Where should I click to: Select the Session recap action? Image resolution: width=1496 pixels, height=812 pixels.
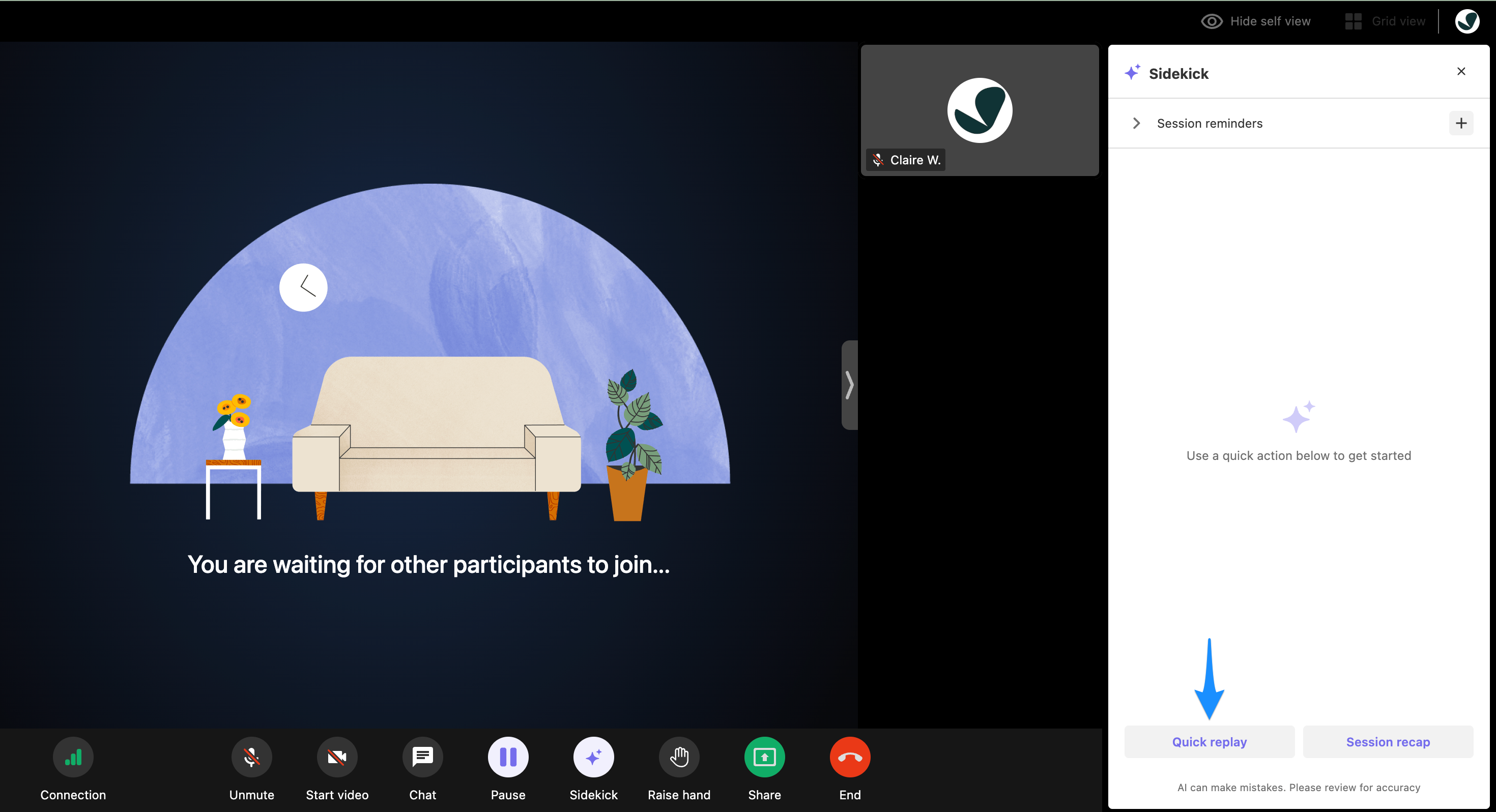[1388, 742]
